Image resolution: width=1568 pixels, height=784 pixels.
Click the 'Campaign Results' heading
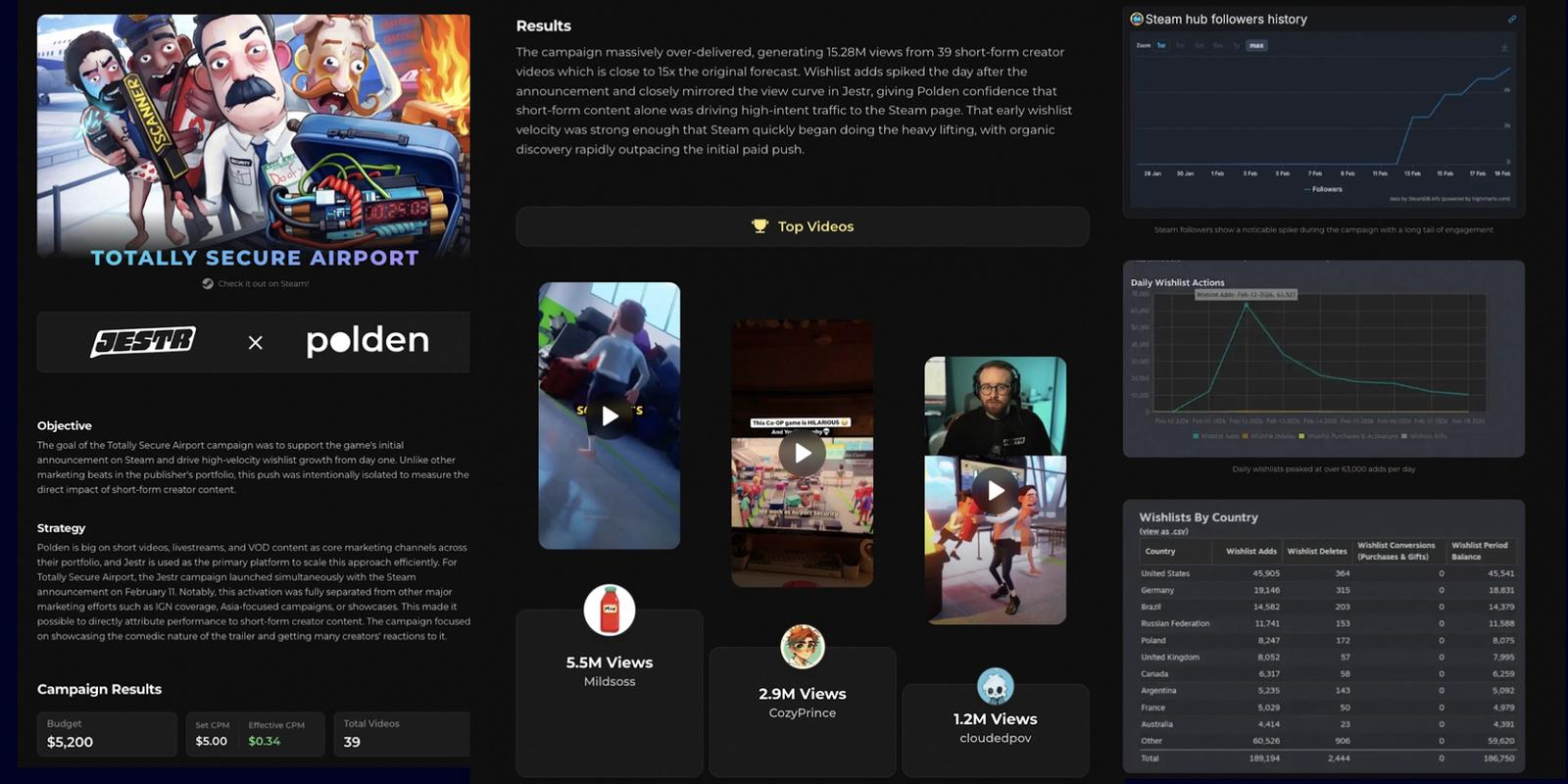click(x=99, y=690)
